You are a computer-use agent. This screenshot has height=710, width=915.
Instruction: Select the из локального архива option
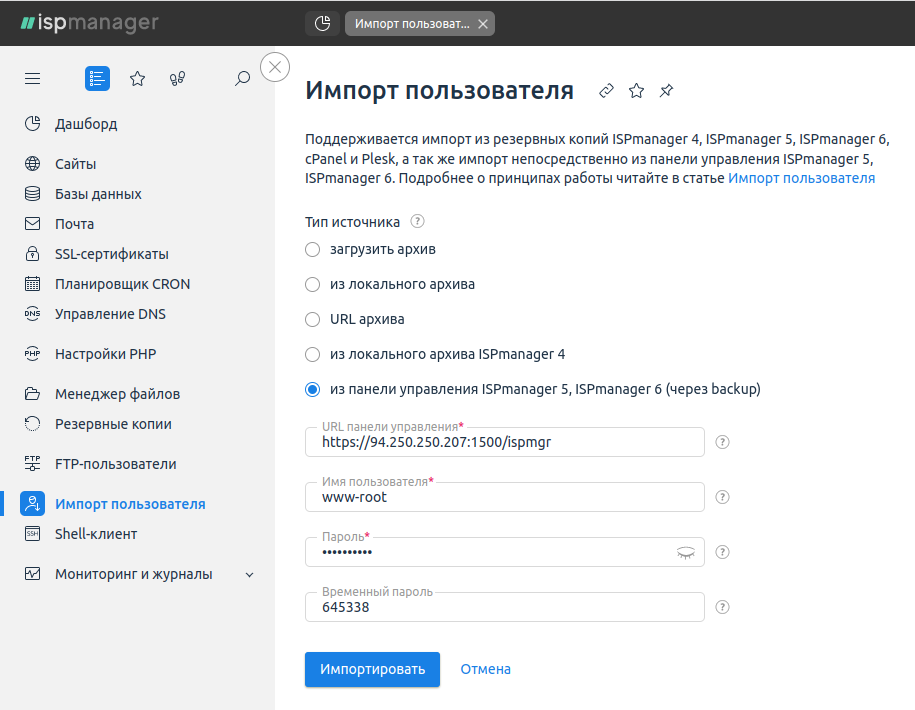pos(313,285)
